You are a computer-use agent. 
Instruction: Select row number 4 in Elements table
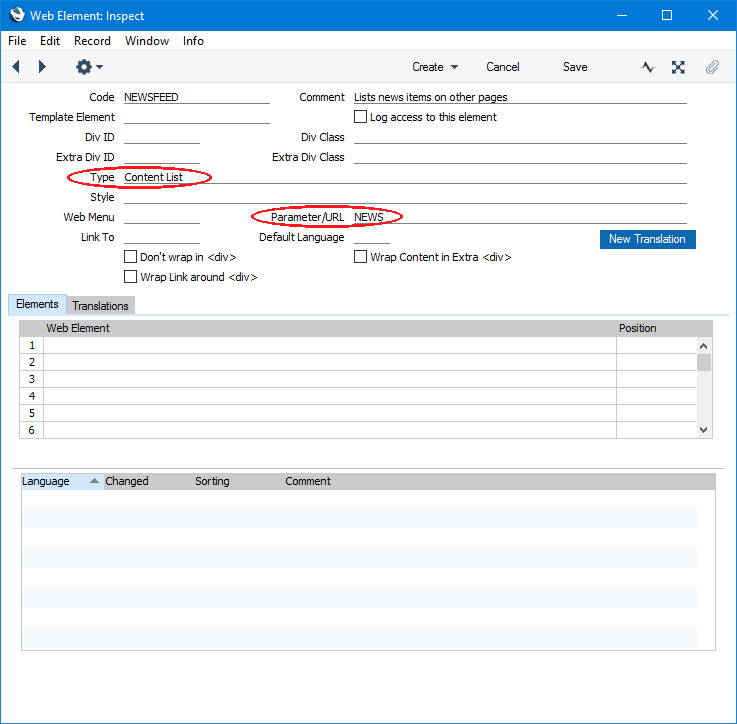click(31, 396)
